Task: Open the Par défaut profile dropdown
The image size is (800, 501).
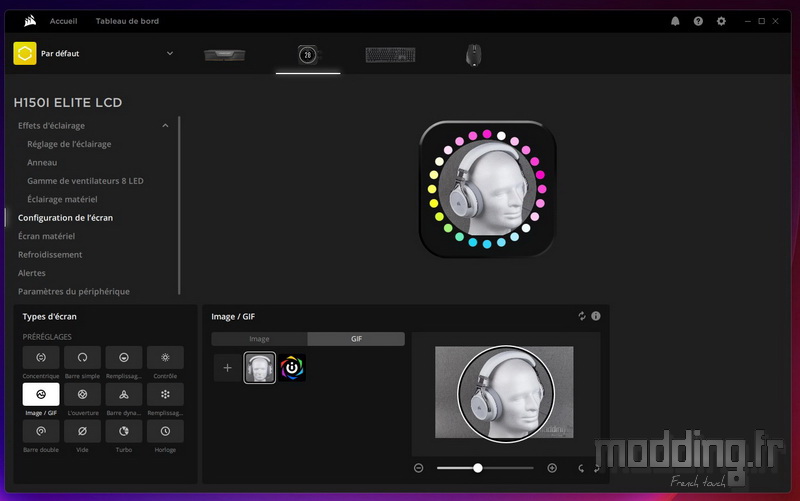Action: click(170, 53)
